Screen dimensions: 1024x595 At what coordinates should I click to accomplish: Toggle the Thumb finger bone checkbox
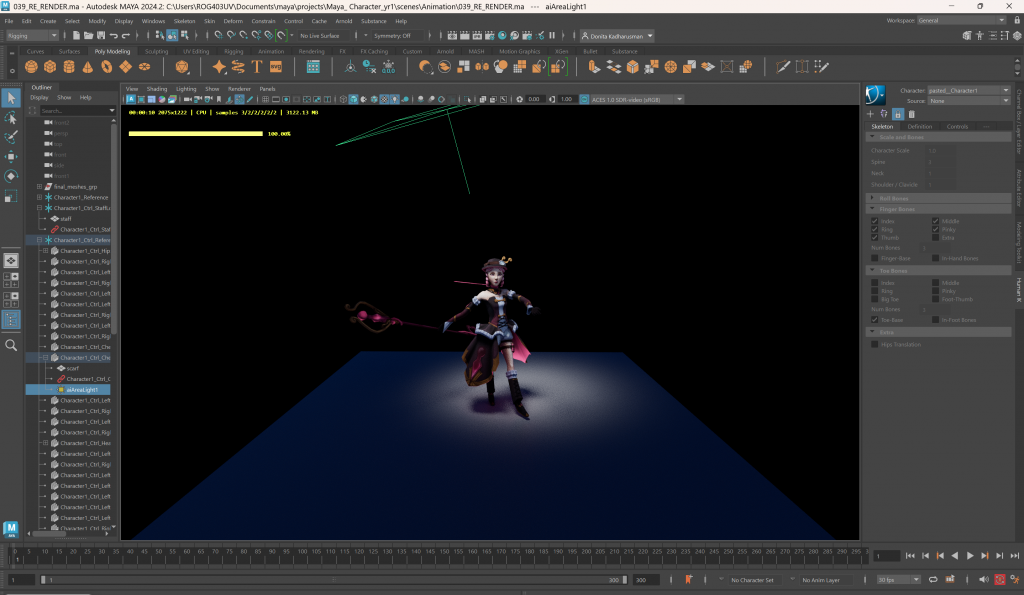(x=874, y=238)
